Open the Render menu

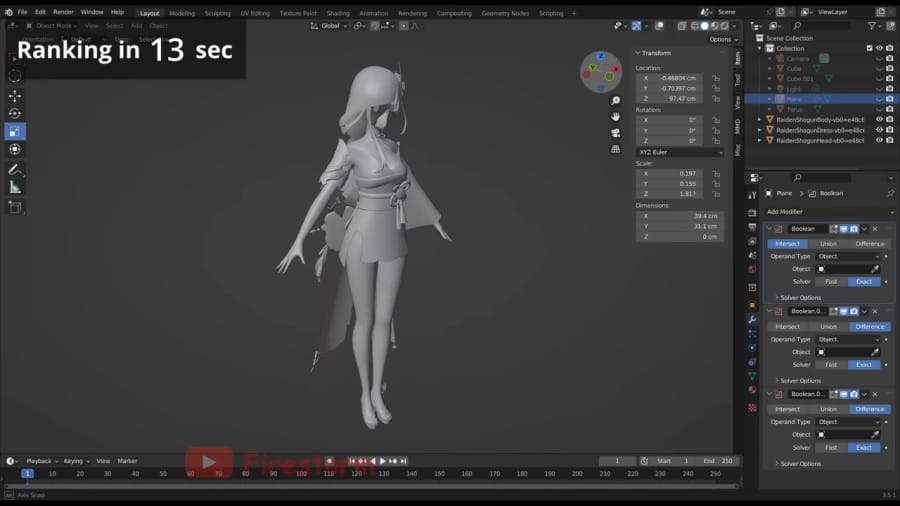click(63, 12)
